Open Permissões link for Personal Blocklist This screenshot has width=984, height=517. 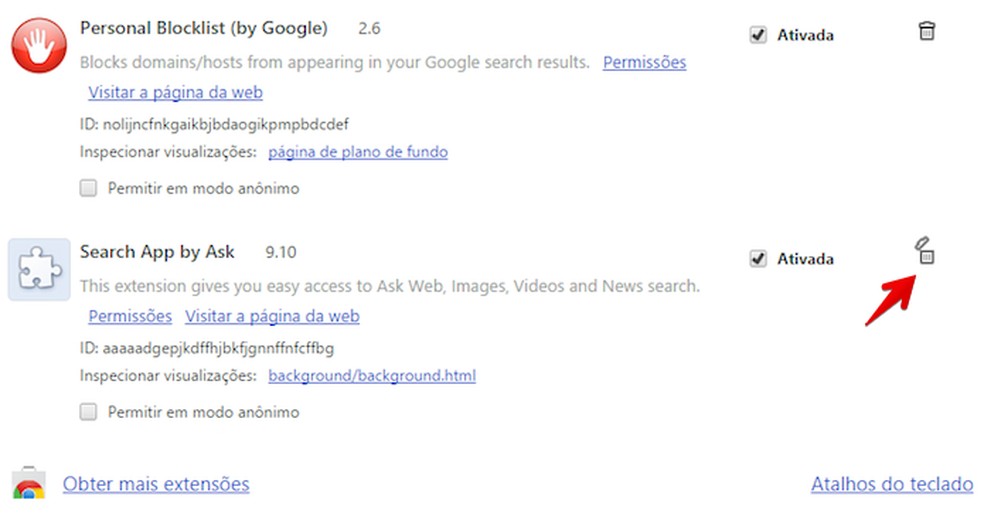click(644, 62)
